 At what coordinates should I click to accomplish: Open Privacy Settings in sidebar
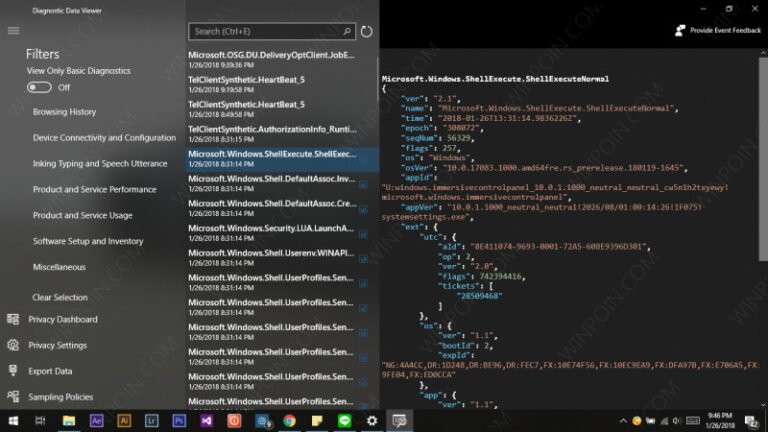coord(57,346)
